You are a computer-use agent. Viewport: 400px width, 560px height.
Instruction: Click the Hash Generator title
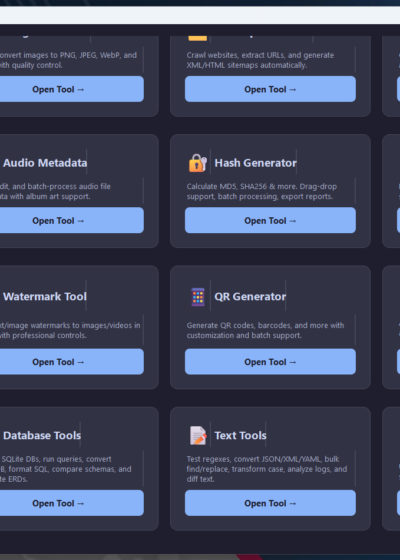pyautogui.click(x=255, y=163)
